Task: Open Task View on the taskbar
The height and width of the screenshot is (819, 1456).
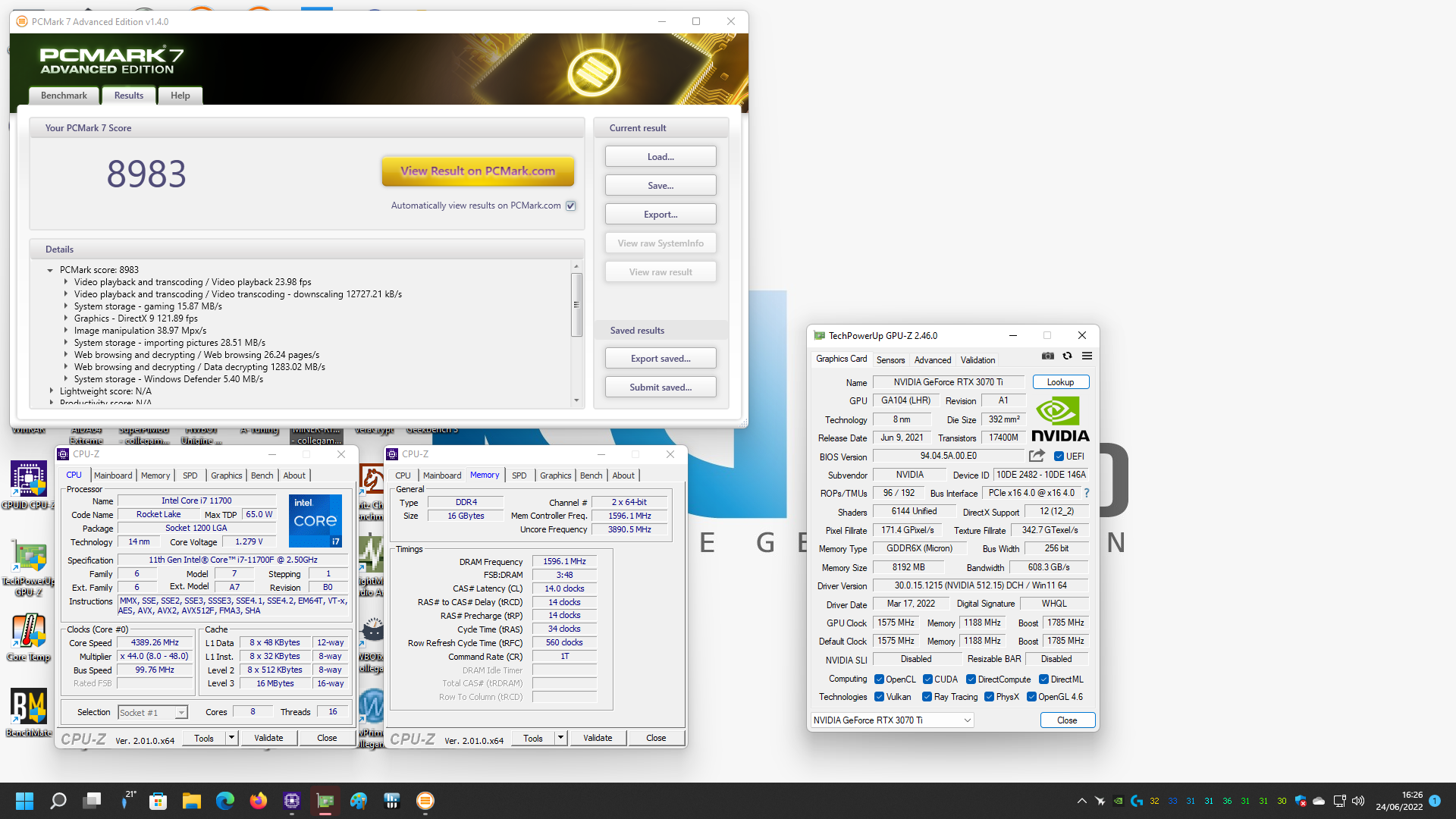Action: tap(93, 801)
